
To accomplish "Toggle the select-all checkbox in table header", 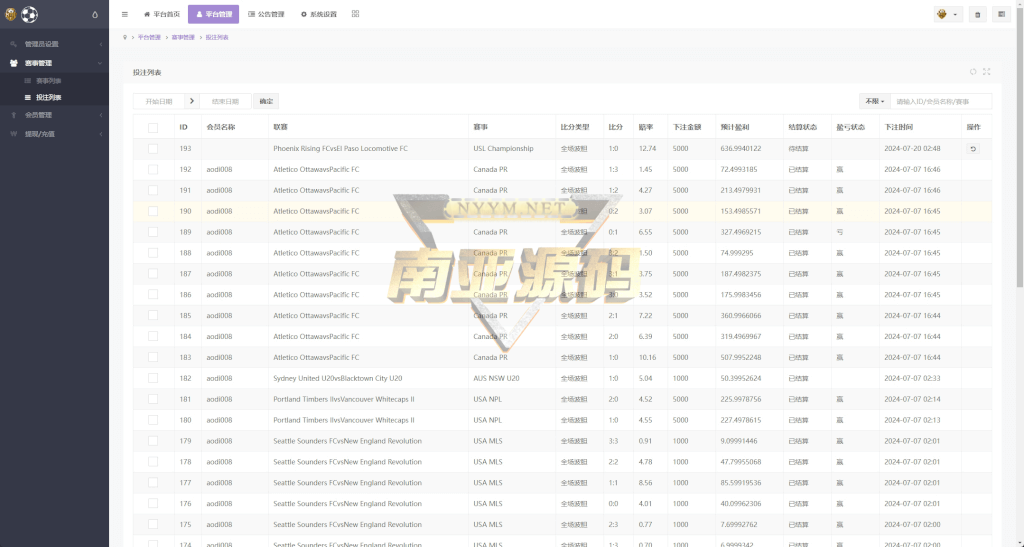I will 153,127.
